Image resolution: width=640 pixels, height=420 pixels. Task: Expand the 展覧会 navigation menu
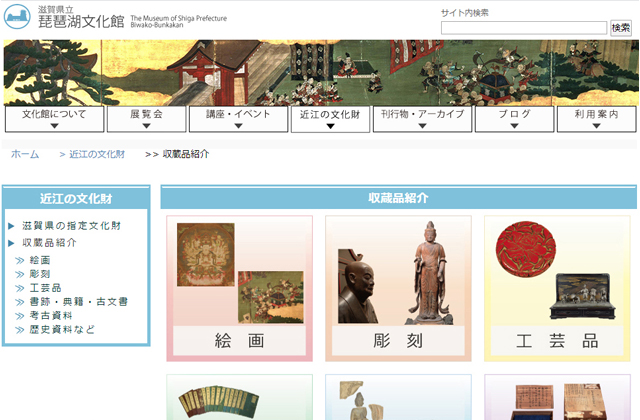click(146, 119)
